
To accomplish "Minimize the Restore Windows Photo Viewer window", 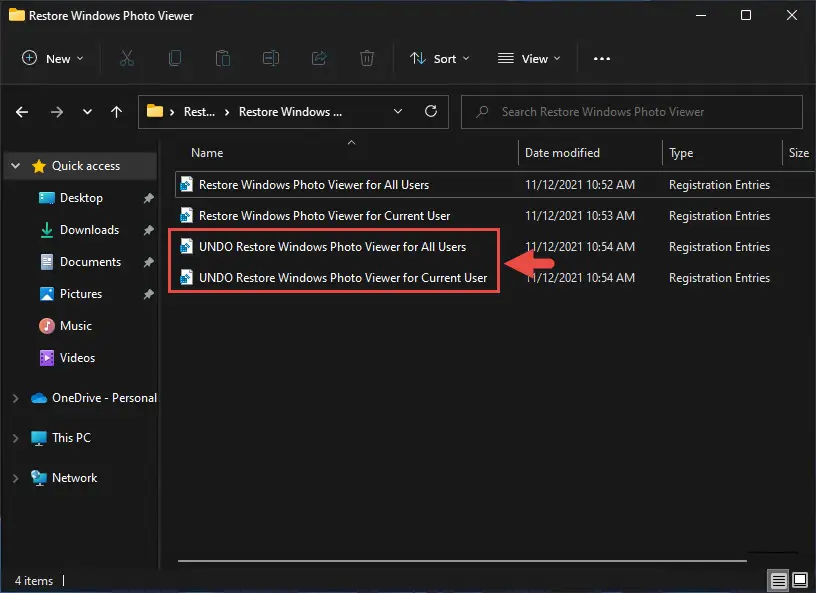I will point(701,15).
